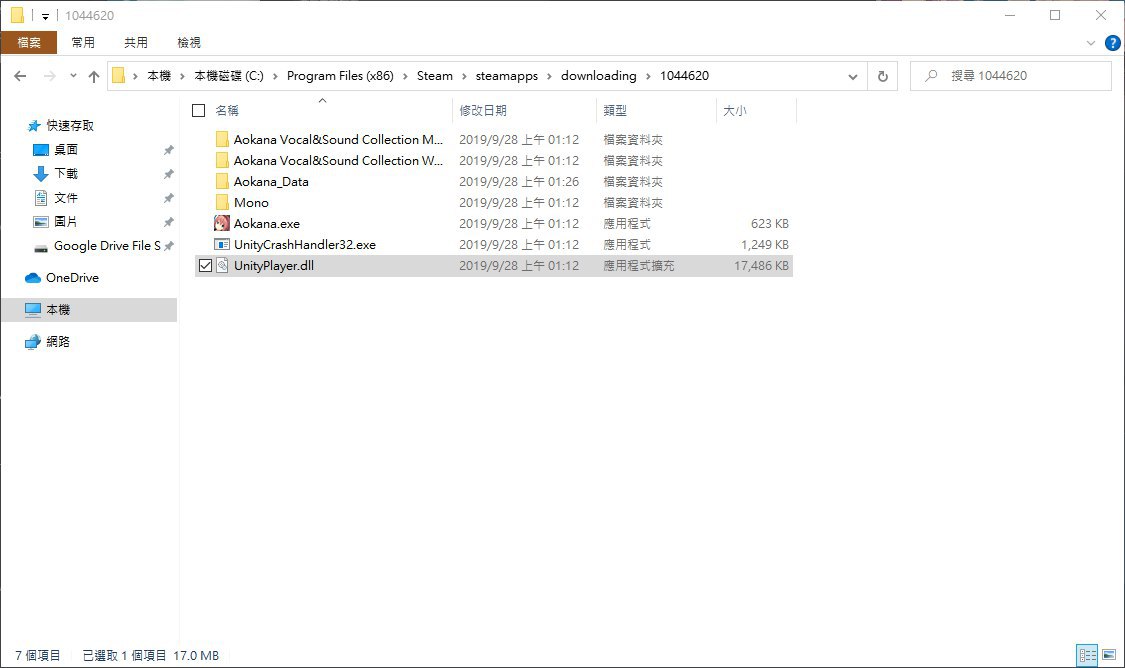Click the pin icon beside 圖片
This screenshot has width=1125, height=668.
(x=169, y=222)
